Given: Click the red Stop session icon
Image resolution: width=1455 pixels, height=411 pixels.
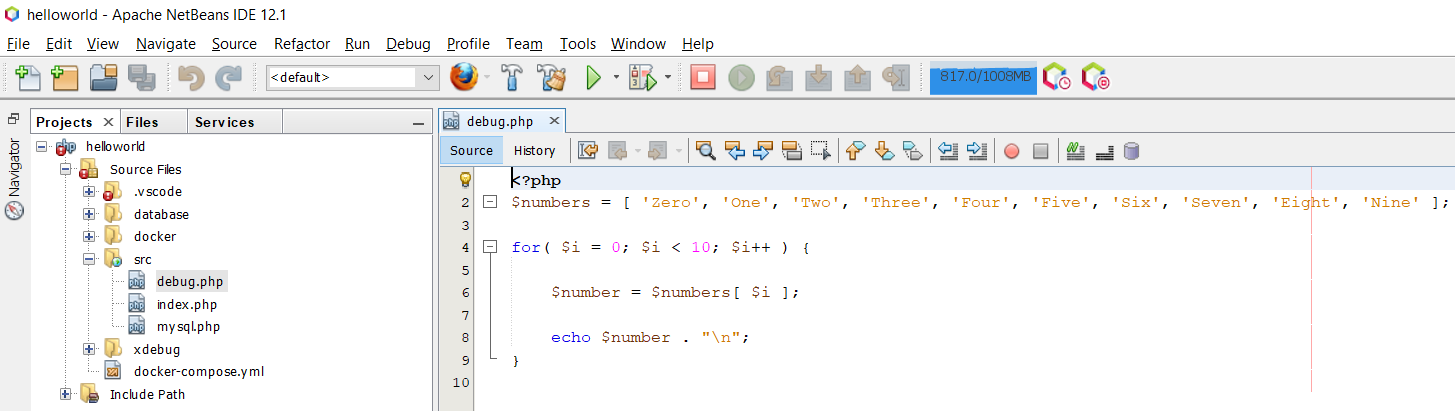Looking at the screenshot, I should 703,77.
